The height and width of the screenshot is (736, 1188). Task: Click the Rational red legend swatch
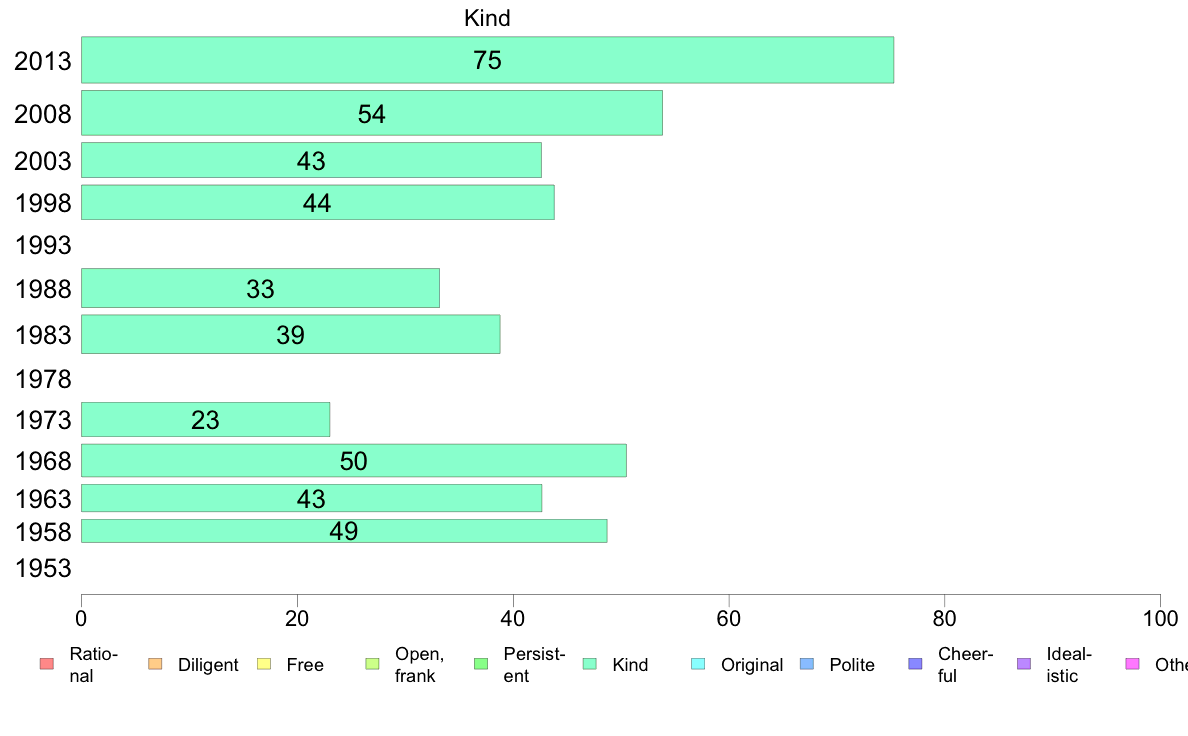point(47,664)
